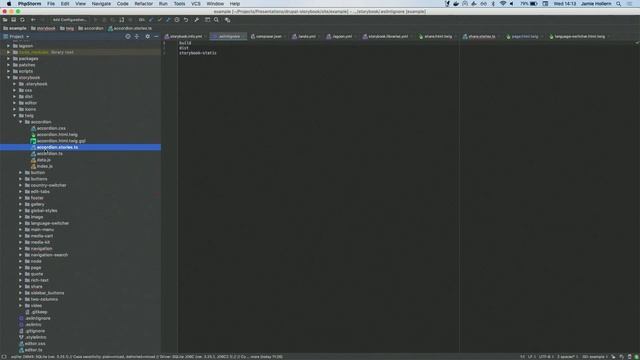This screenshot has width=640, height=360.
Task: Expand the scripts folder
Action: point(9,71)
